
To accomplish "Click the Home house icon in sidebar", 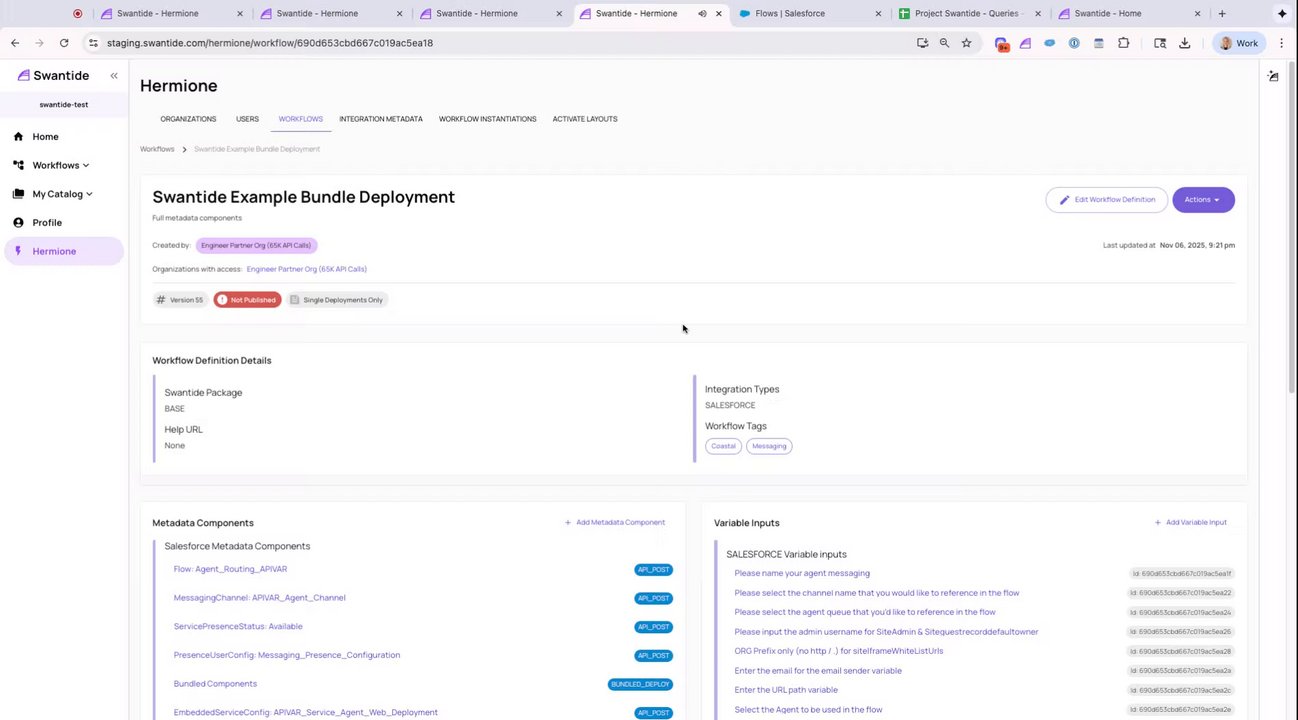I will tap(18, 137).
